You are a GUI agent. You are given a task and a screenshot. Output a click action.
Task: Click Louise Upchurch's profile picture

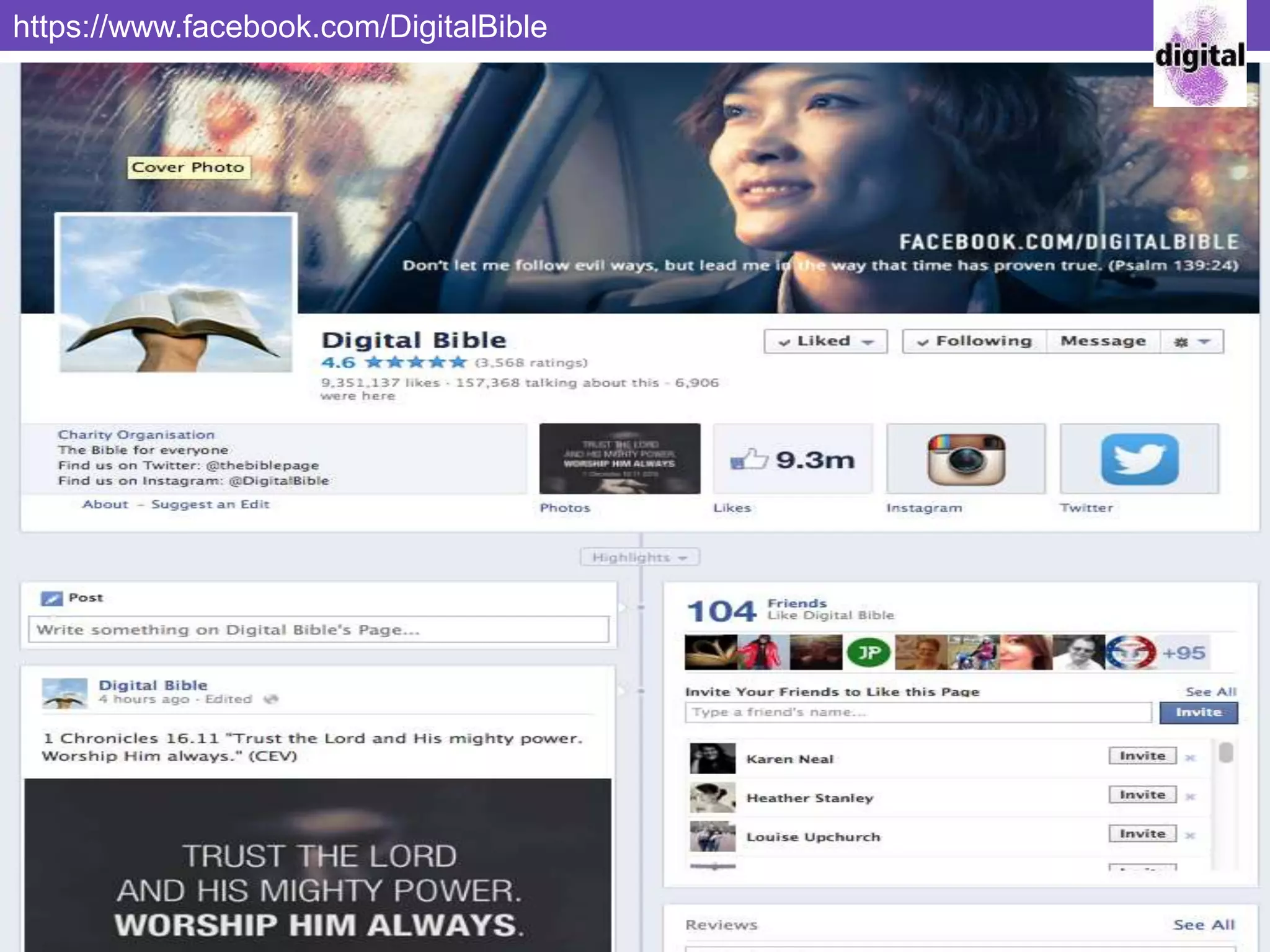[713, 836]
